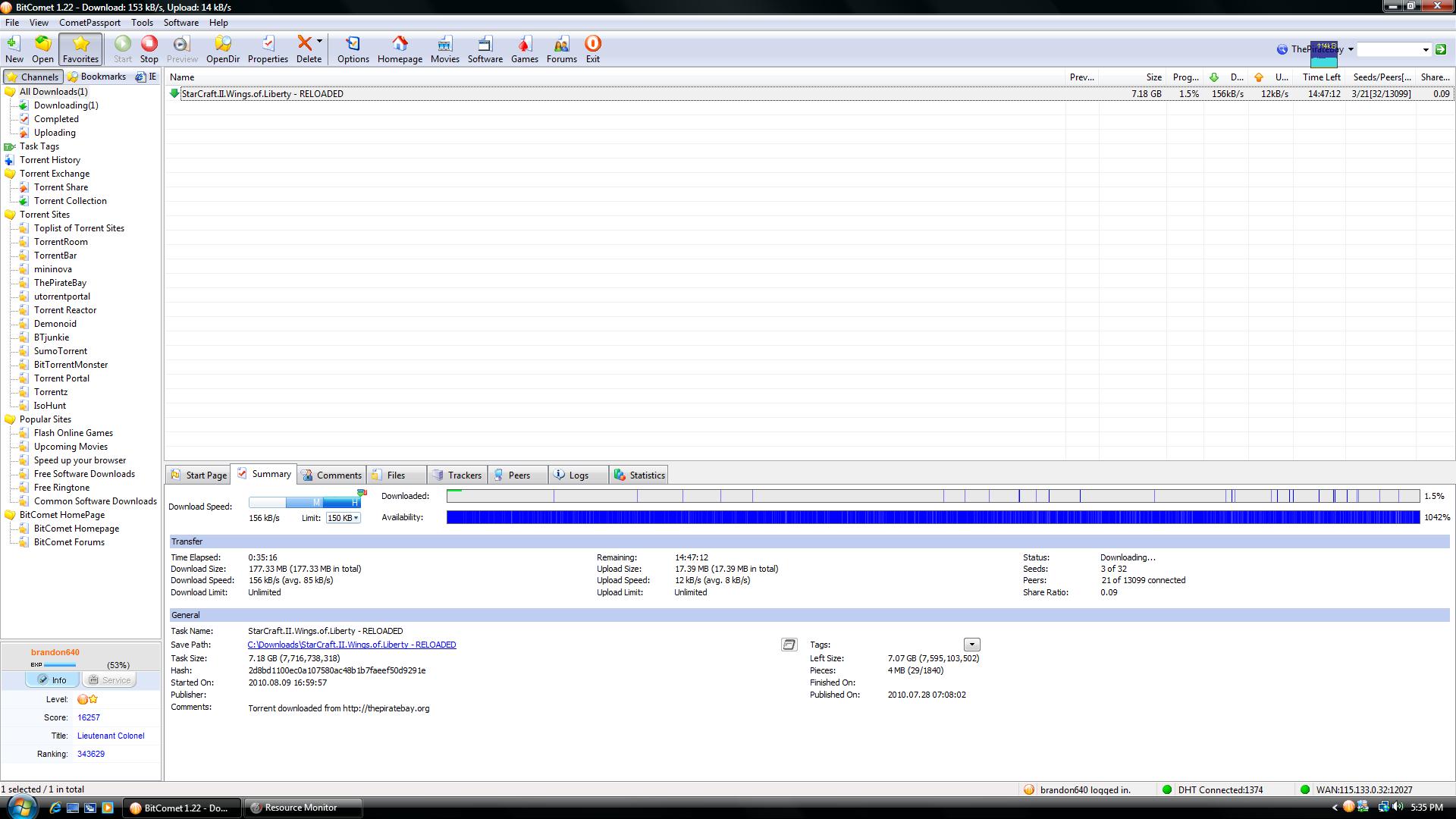The width and height of the screenshot is (1456, 819).
Task: Open the Demonoid site entry
Action: pyautogui.click(x=55, y=324)
